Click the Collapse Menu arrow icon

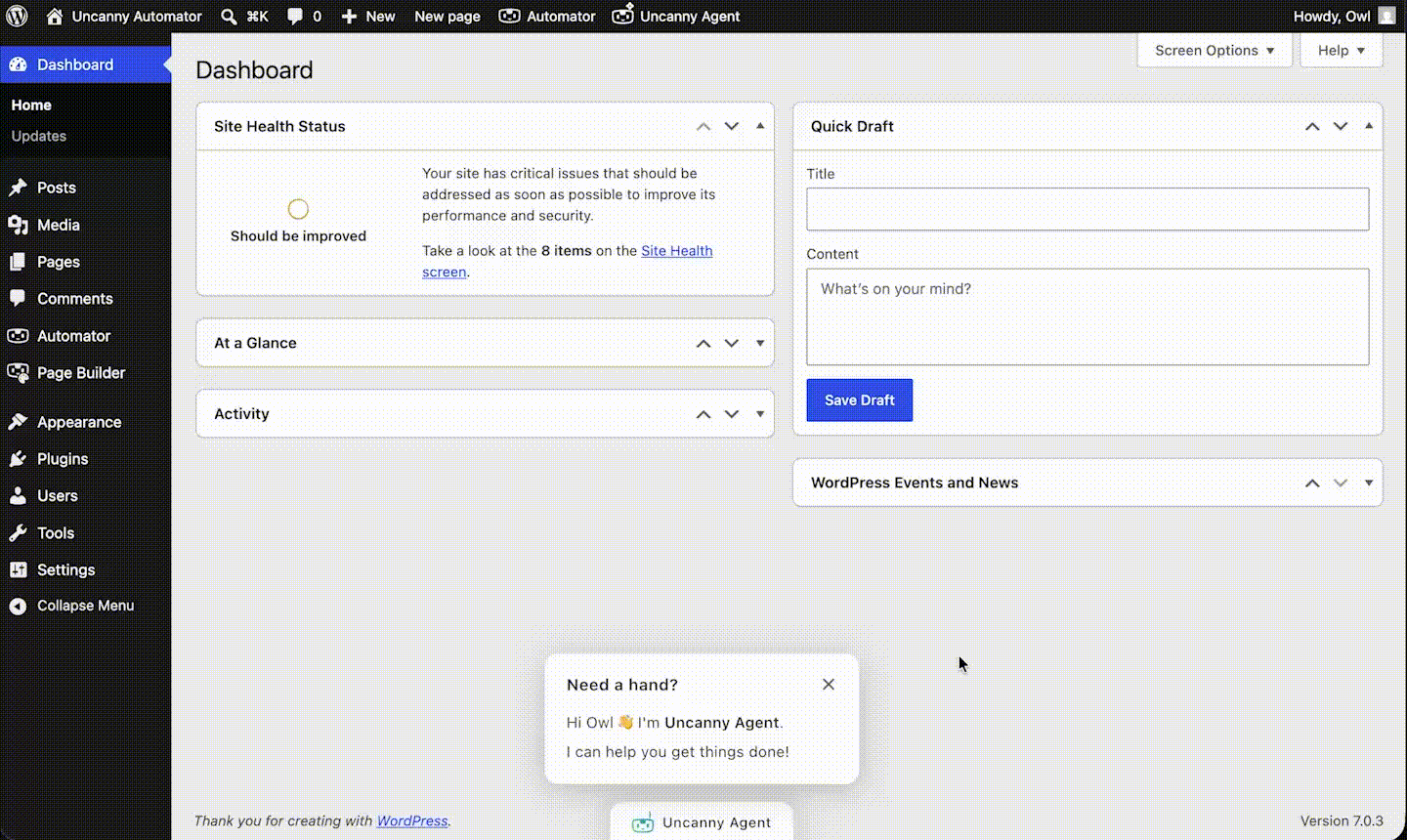point(18,607)
